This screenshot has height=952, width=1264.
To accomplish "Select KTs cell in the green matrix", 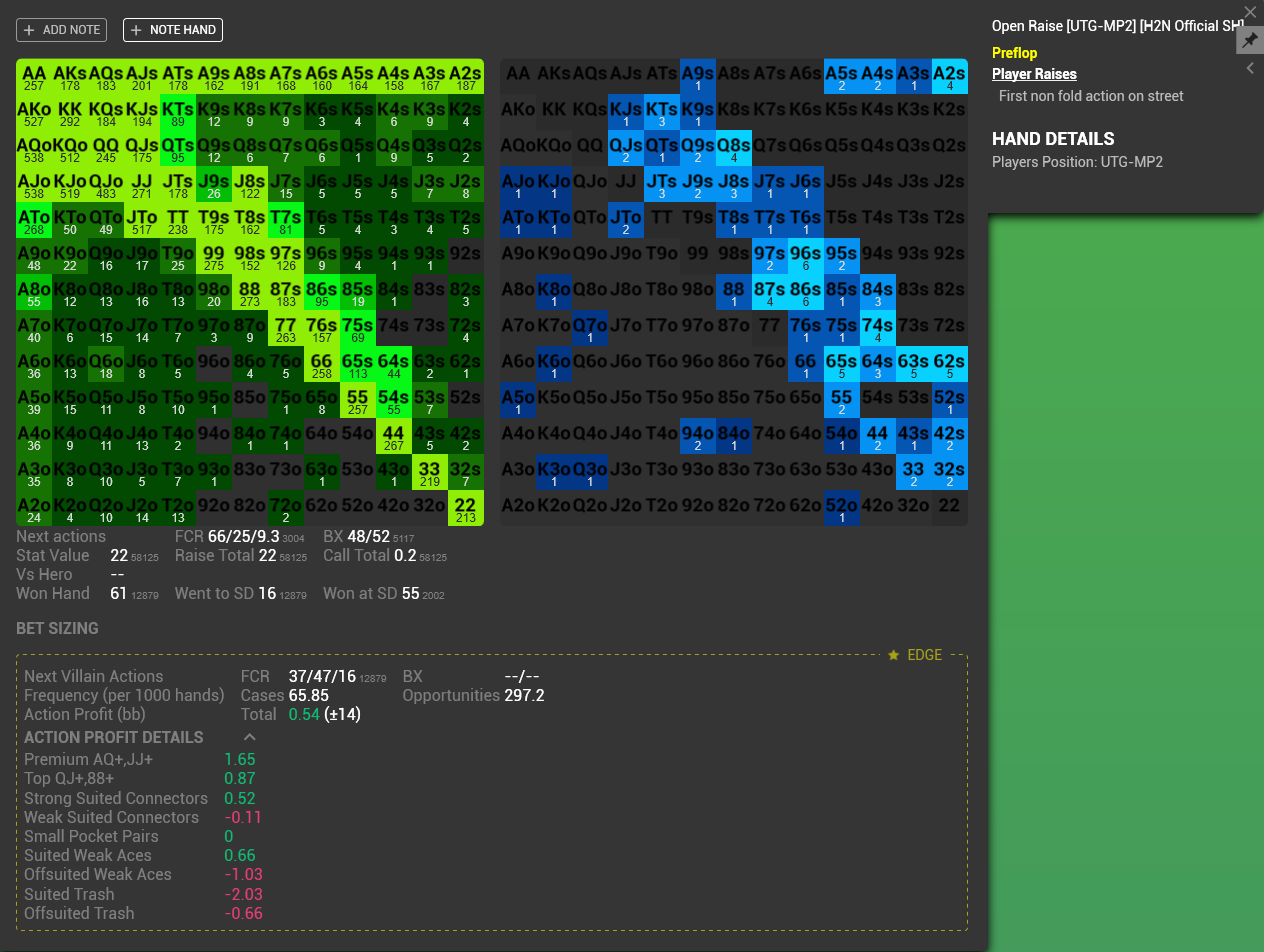I will pyautogui.click(x=178, y=113).
